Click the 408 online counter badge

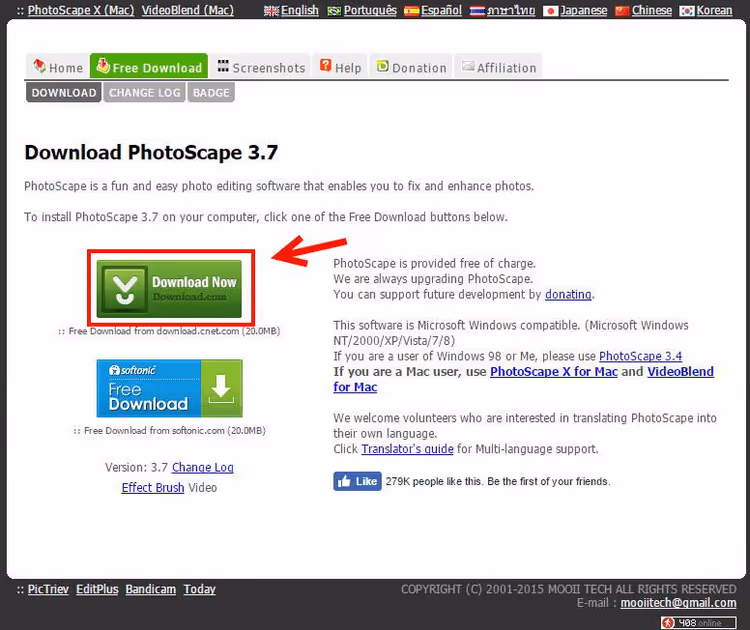699,622
